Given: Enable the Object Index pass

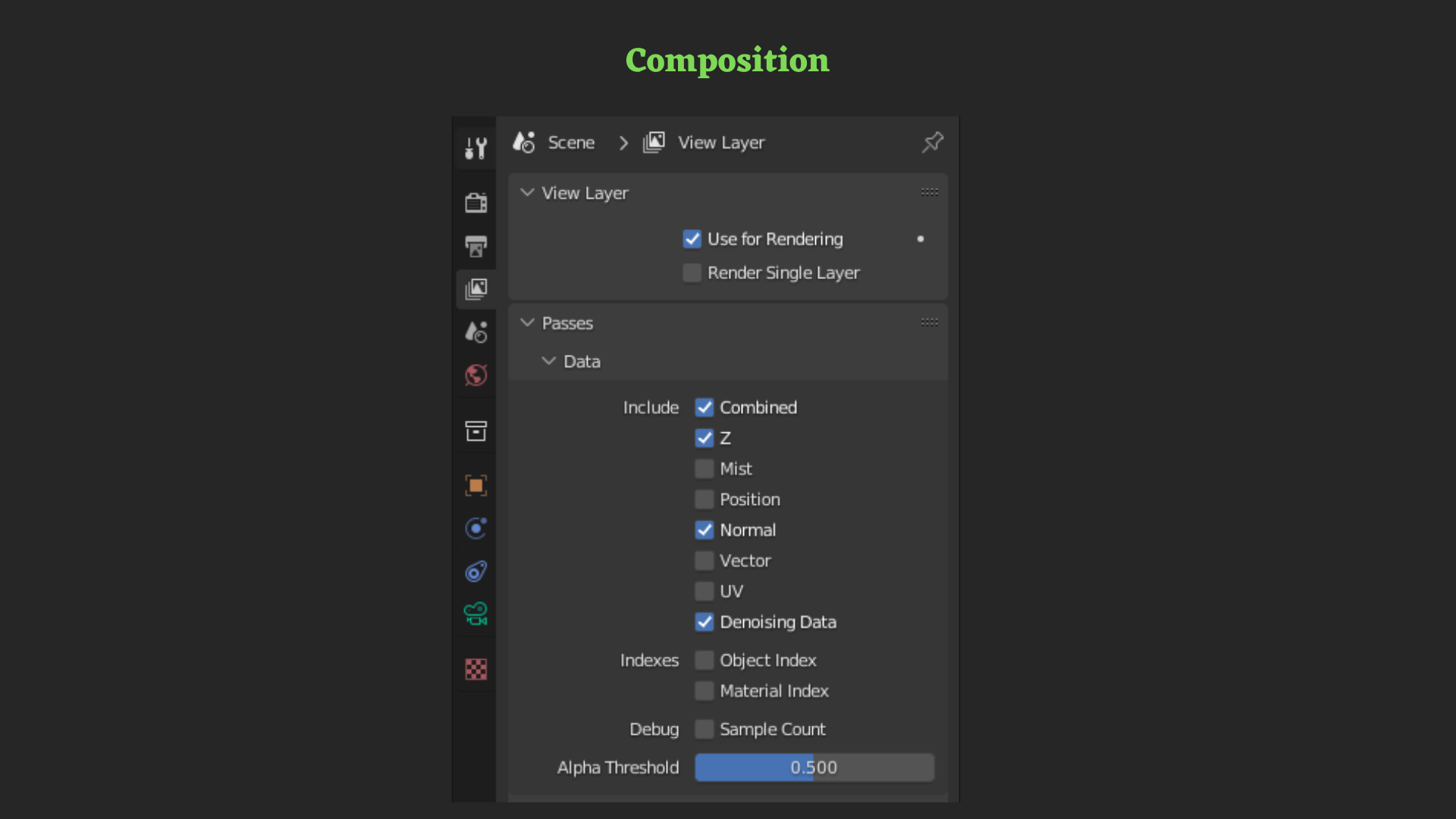Looking at the screenshot, I should pos(704,661).
